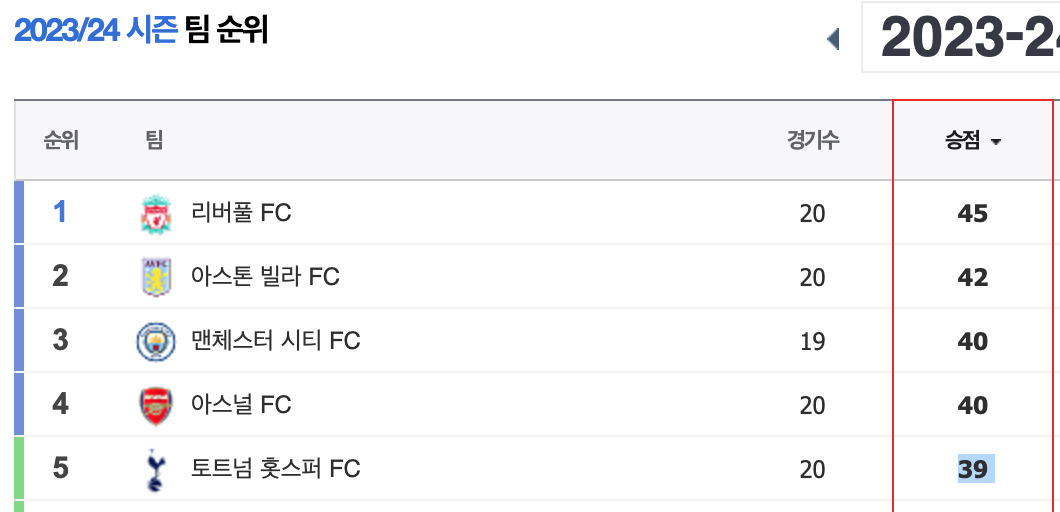Go to previous season with left arrow
Viewport: 1060px width, 512px height.
tap(833, 39)
